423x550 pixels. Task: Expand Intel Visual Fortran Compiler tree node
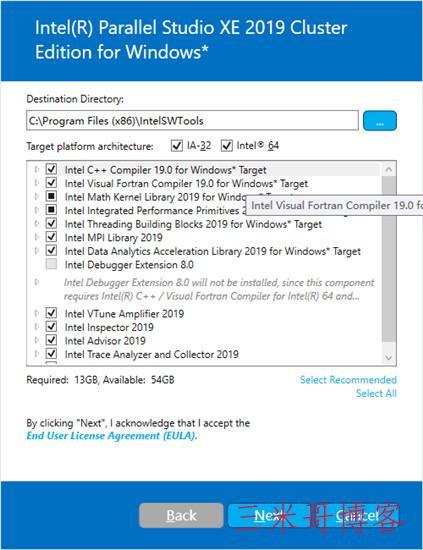pos(36,183)
